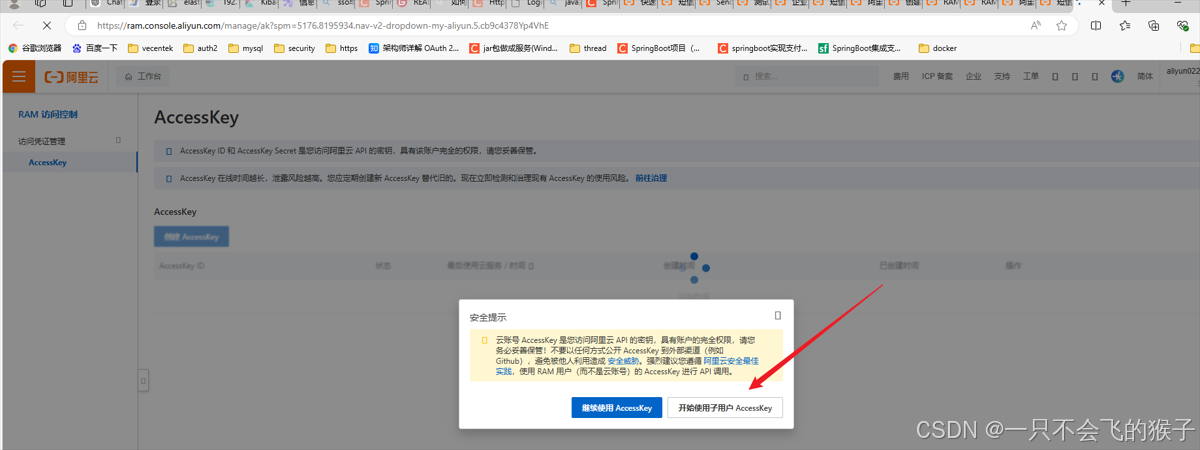Stop loading the page
1200x450 pixels.
tap(48, 25)
